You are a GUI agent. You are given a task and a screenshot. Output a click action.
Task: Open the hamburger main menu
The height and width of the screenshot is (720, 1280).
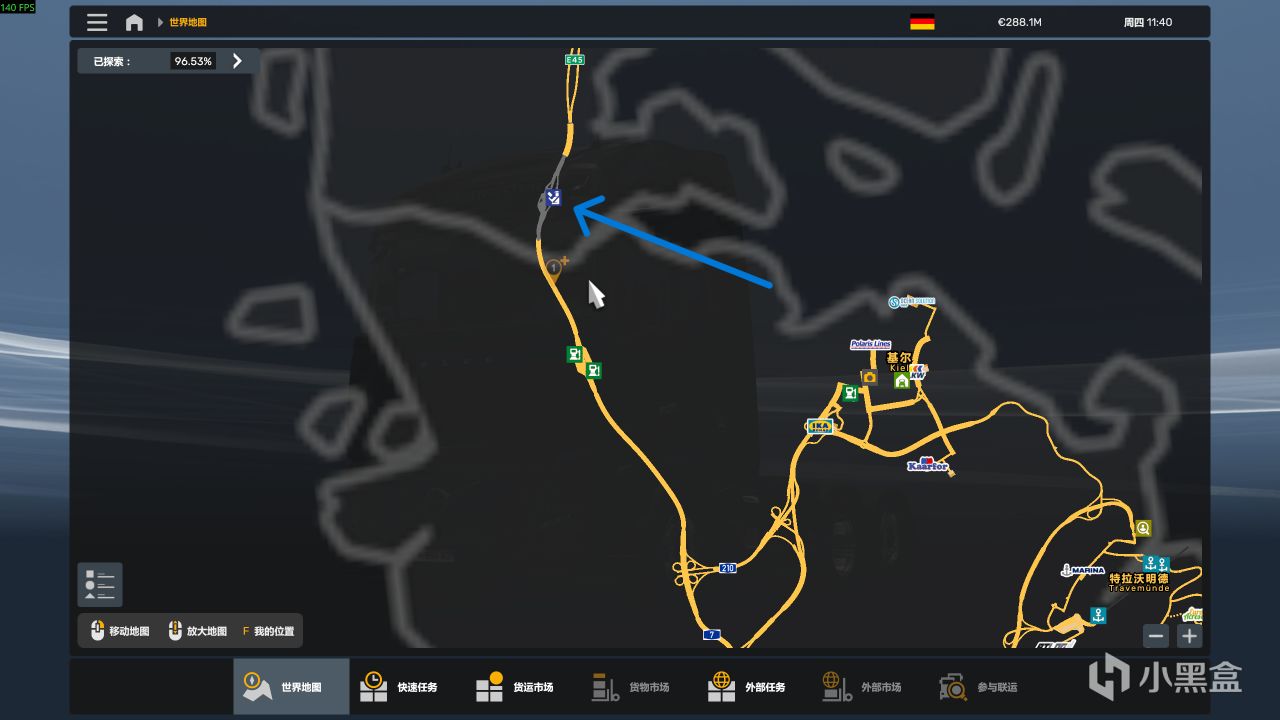tap(97, 22)
